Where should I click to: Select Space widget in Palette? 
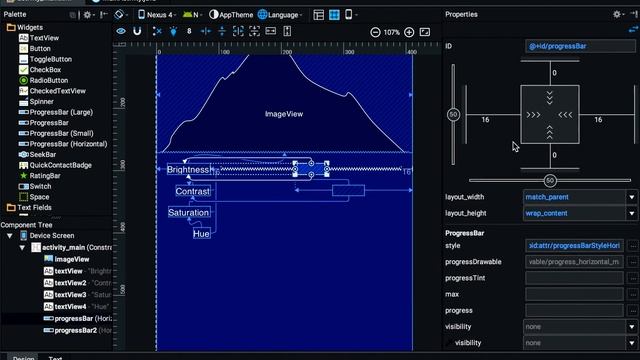click(x=34, y=197)
